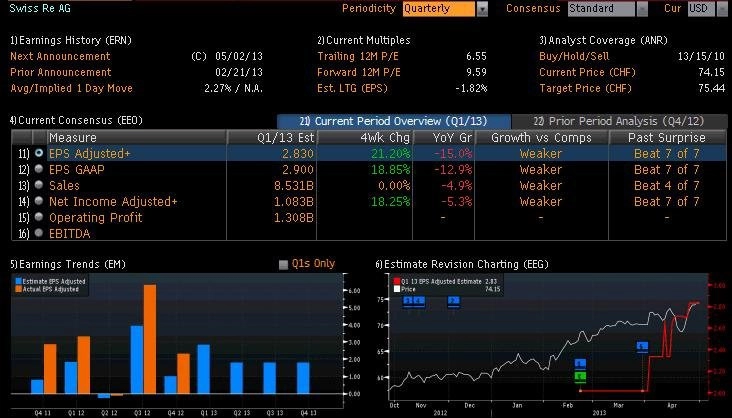Click the blue Estimate EPS Adjusted legend swatch
Viewport: 732px width, 418px height.
(19, 281)
